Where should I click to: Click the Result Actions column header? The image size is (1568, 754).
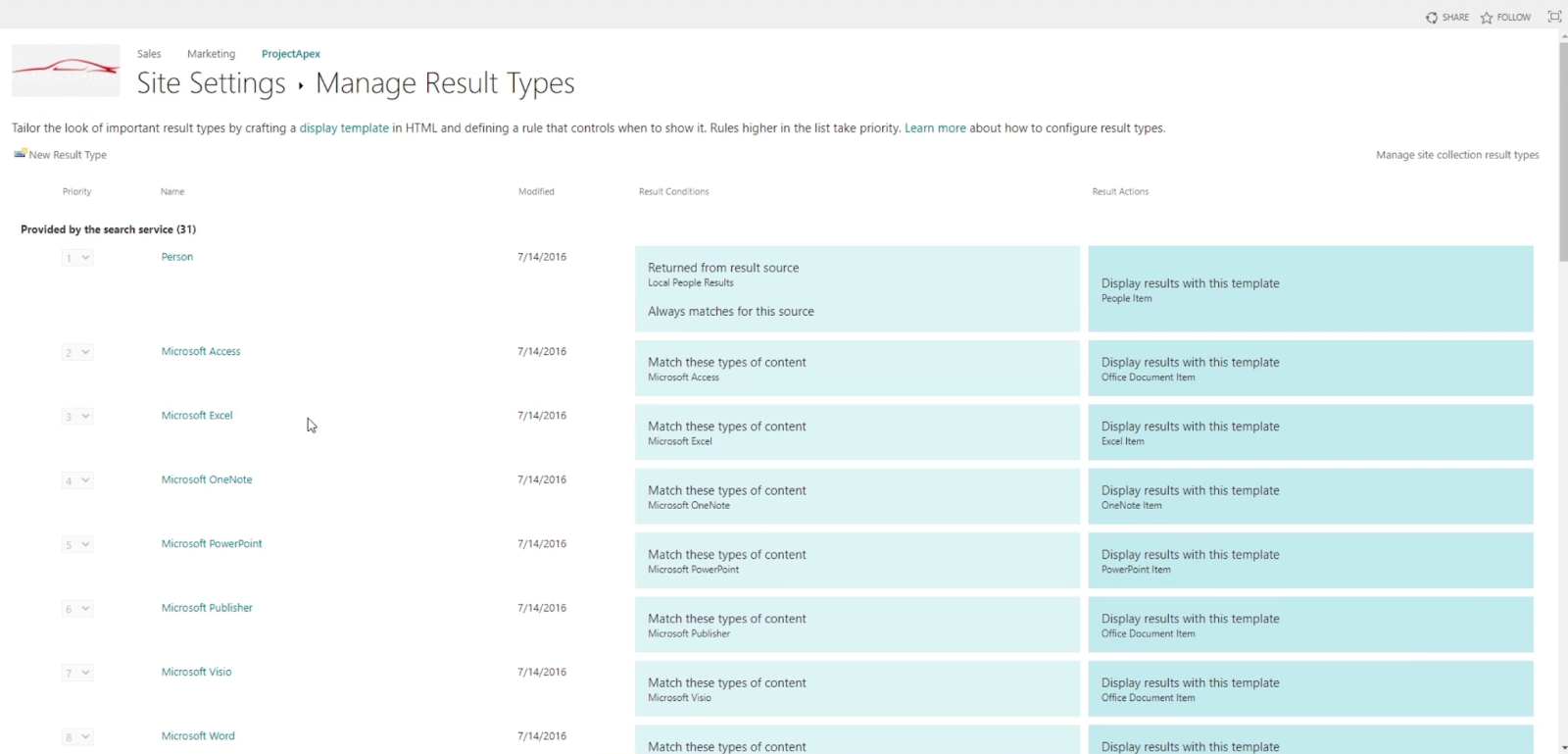pos(1120,192)
